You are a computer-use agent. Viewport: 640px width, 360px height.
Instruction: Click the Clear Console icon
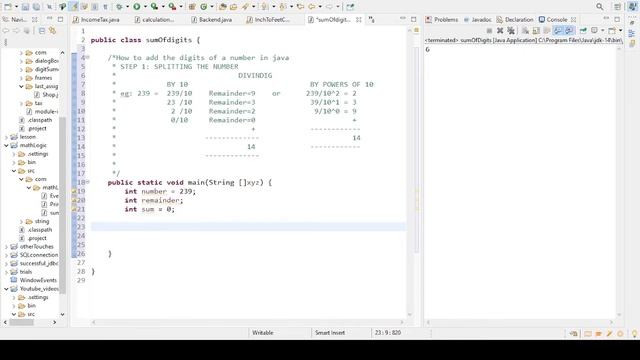coord(525,30)
